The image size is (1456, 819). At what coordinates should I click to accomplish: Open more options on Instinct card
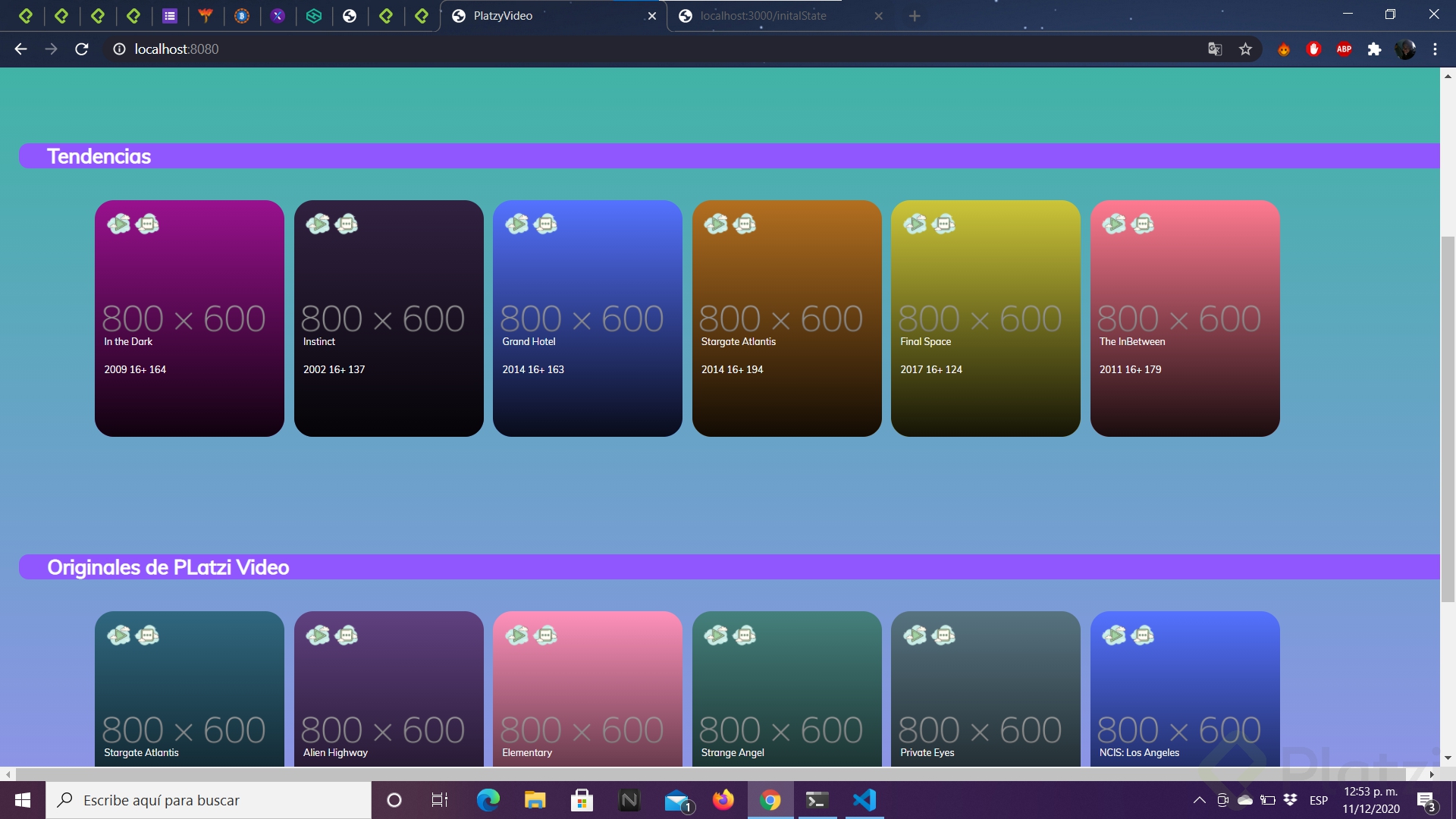click(x=347, y=224)
